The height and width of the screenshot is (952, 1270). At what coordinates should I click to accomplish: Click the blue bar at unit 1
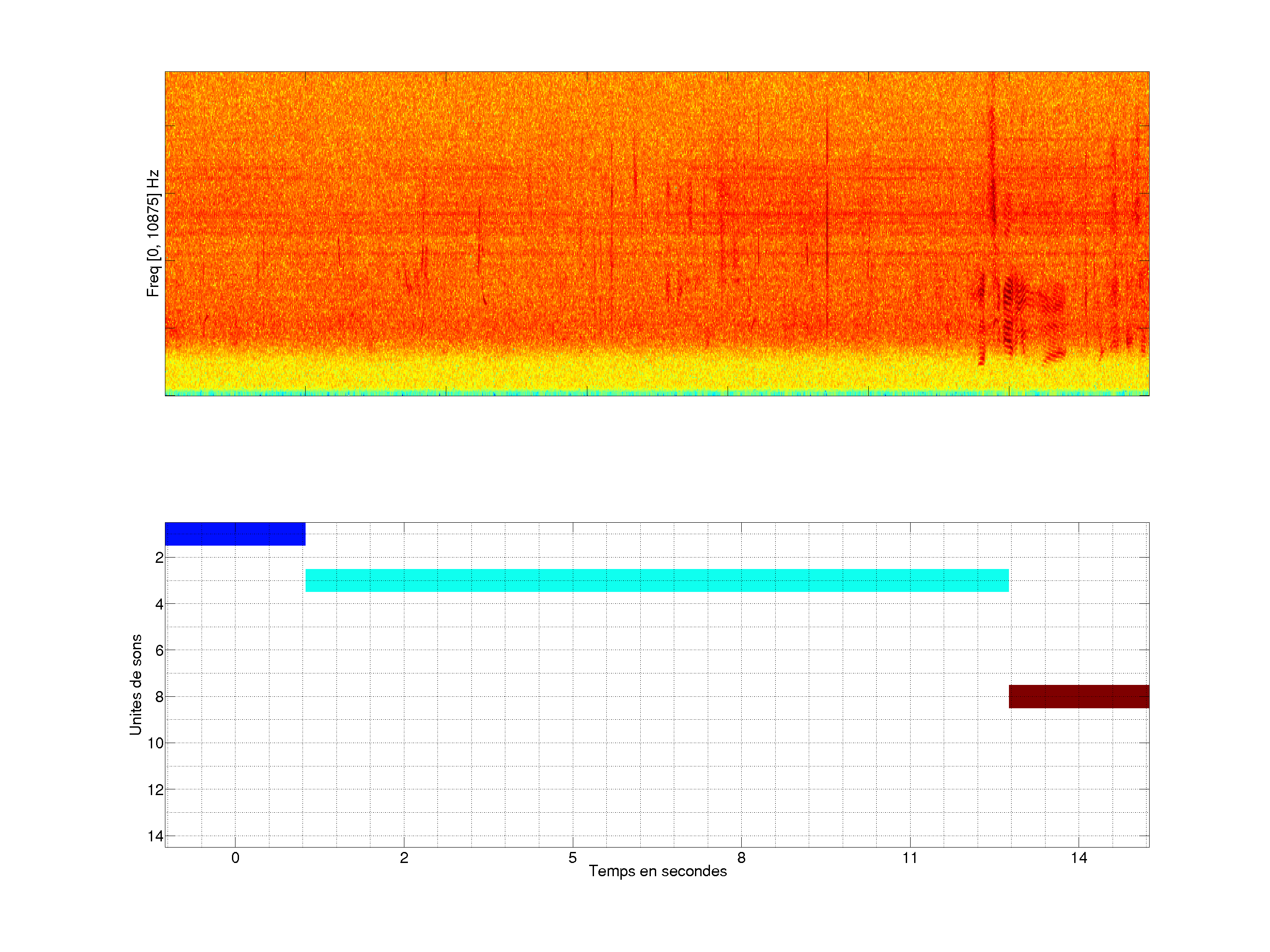tap(235, 534)
